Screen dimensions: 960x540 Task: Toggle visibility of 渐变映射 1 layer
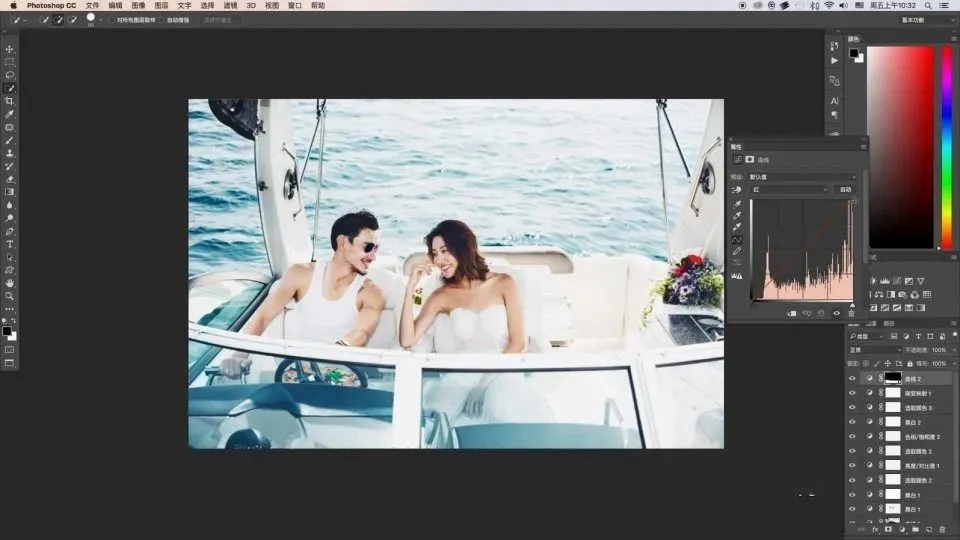click(x=852, y=393)
